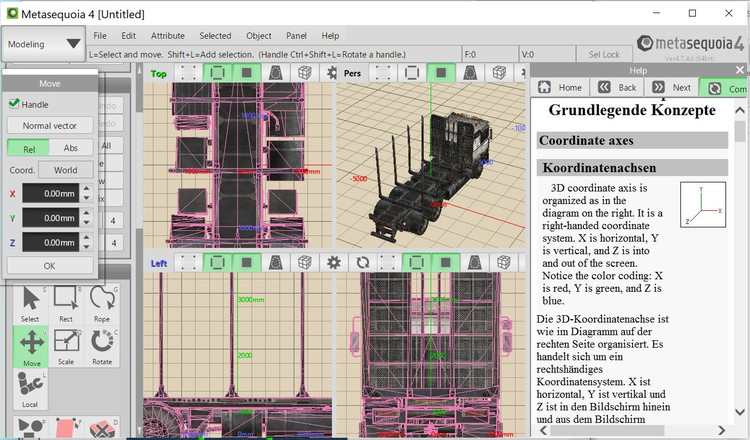
Task: Choose the Local tool
Action: coord(30,389)
